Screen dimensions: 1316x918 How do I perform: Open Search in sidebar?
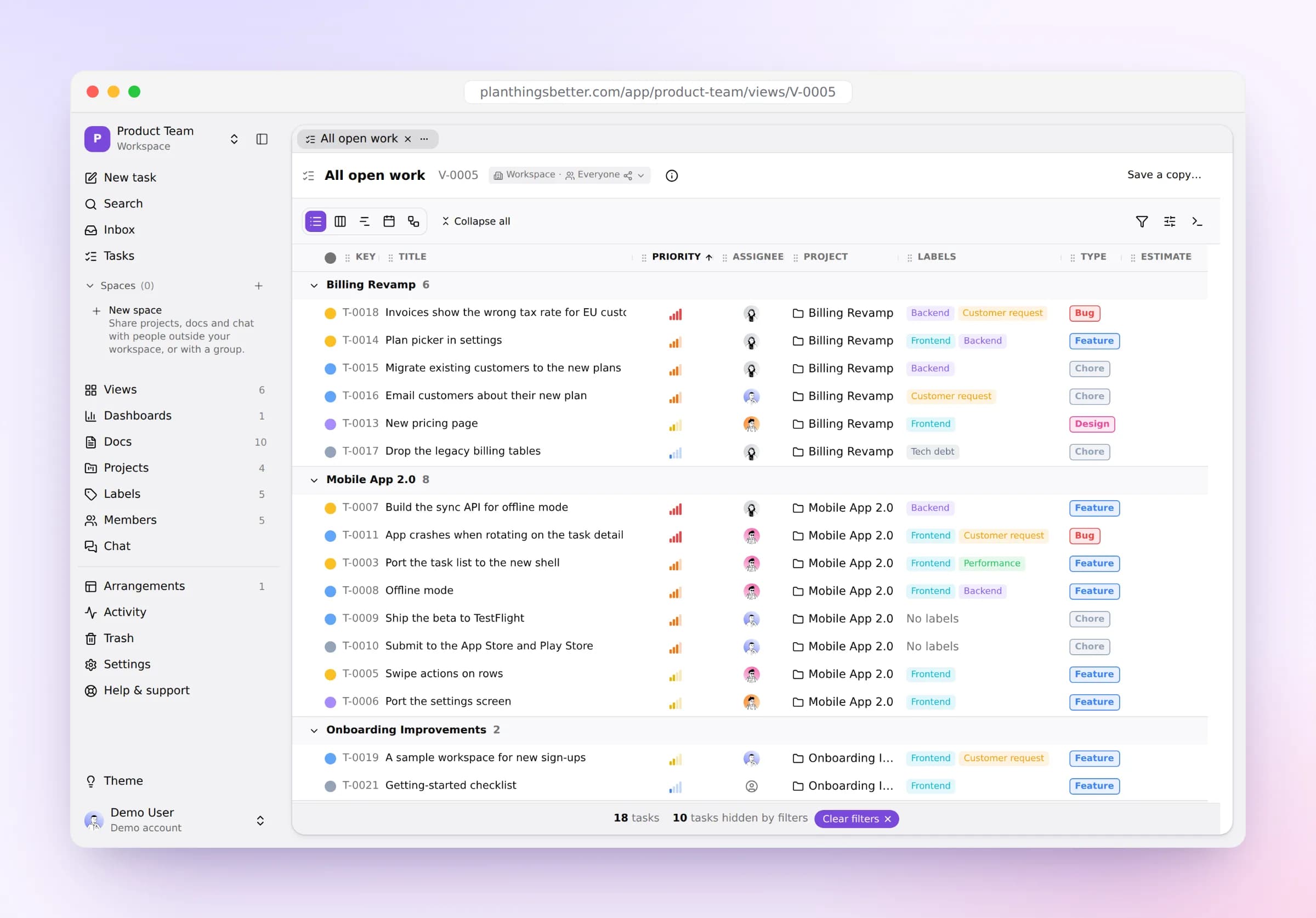click(123, 203)
